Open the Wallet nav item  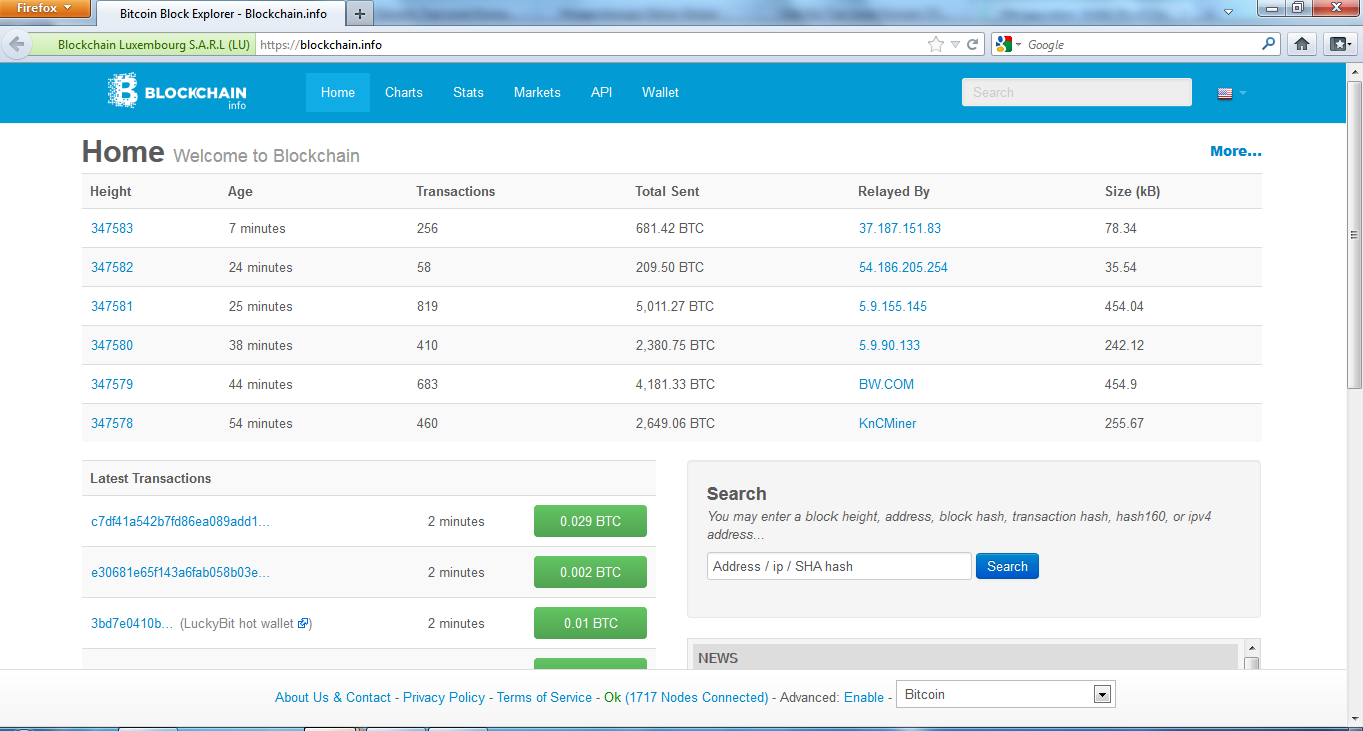[x=660, y=92]
